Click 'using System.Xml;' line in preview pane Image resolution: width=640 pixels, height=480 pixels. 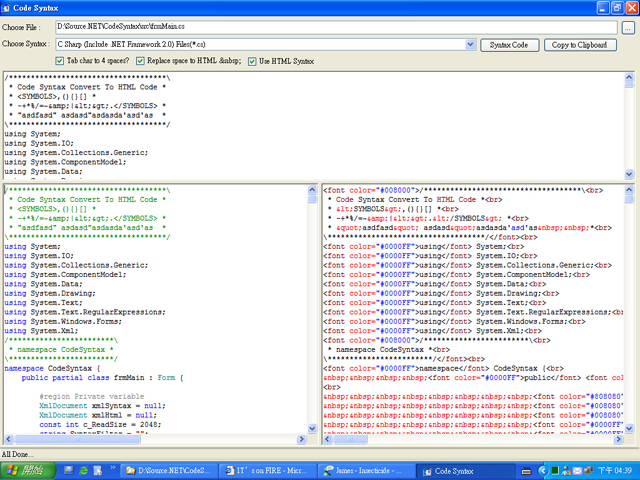(41, 331)
